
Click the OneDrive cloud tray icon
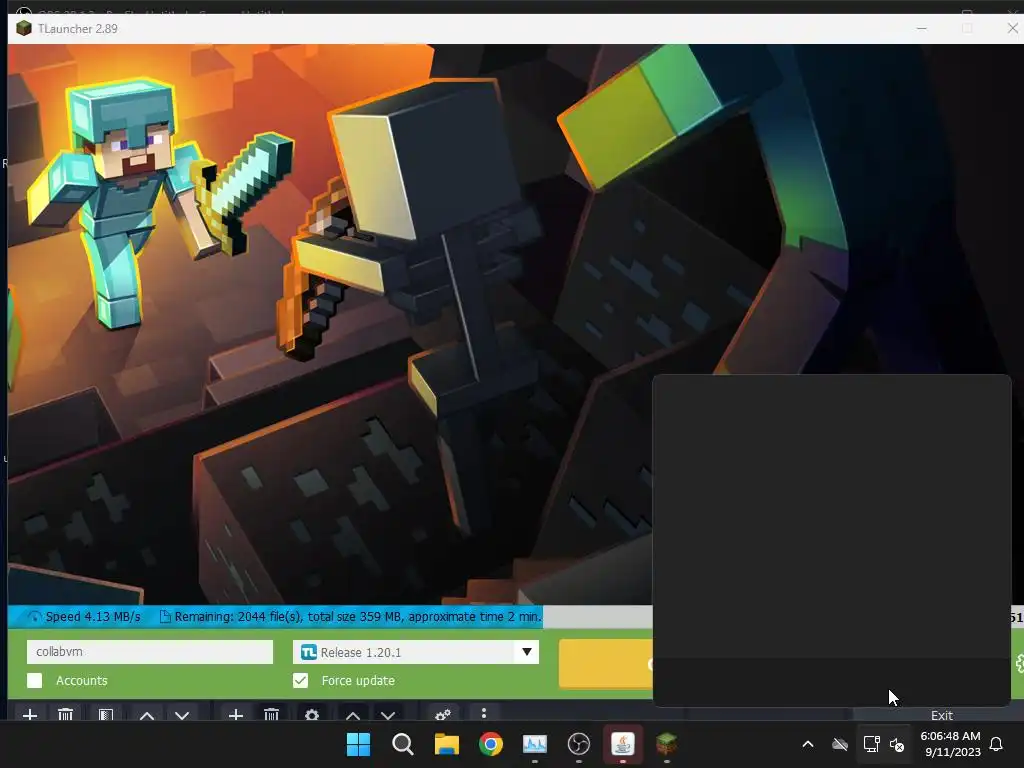pyautogui.click(x=840, y=744)
